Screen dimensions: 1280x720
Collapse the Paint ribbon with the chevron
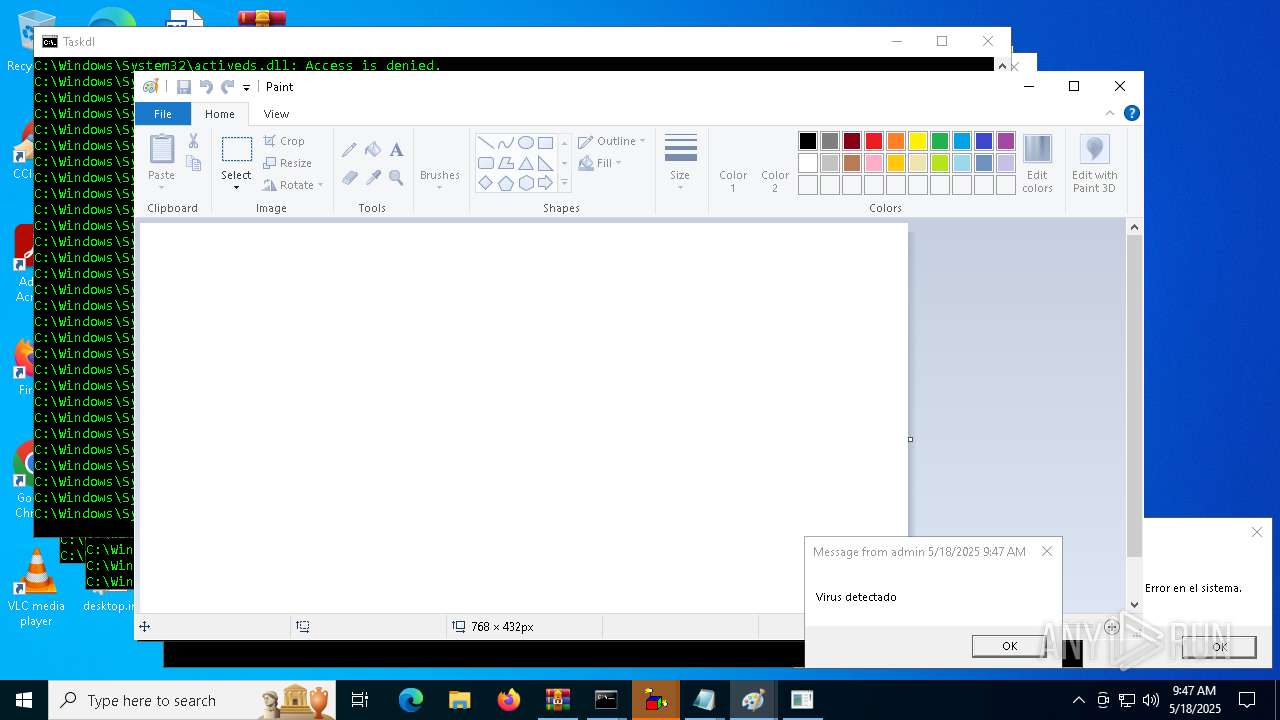1110,114
